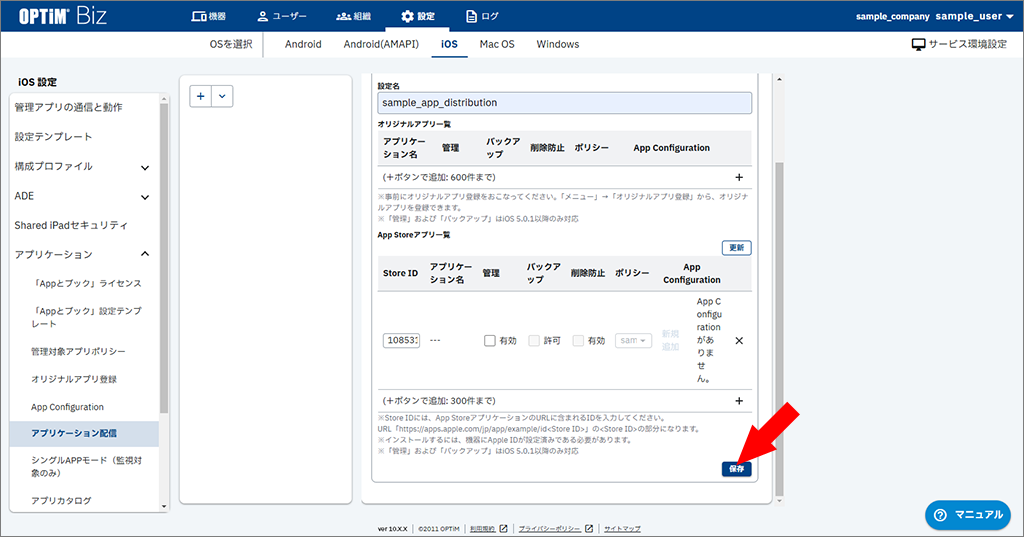Image resolution: width=1024 pixels, height=537 pixels.
Task: Enable the 管理 有効 checkbox
Action: [490, 341]
